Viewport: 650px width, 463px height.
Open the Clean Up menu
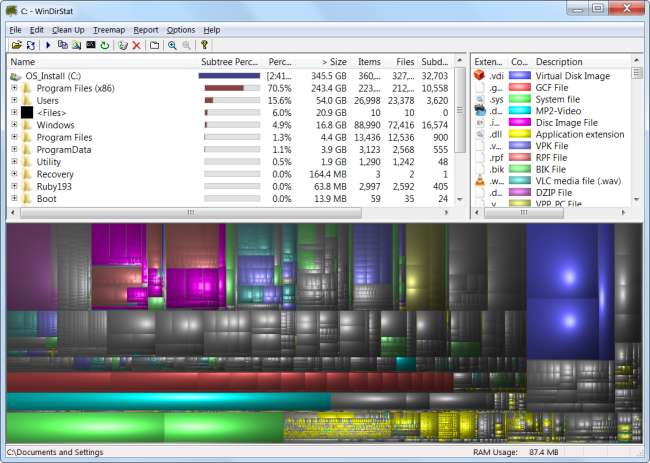(x=68, y=30)
